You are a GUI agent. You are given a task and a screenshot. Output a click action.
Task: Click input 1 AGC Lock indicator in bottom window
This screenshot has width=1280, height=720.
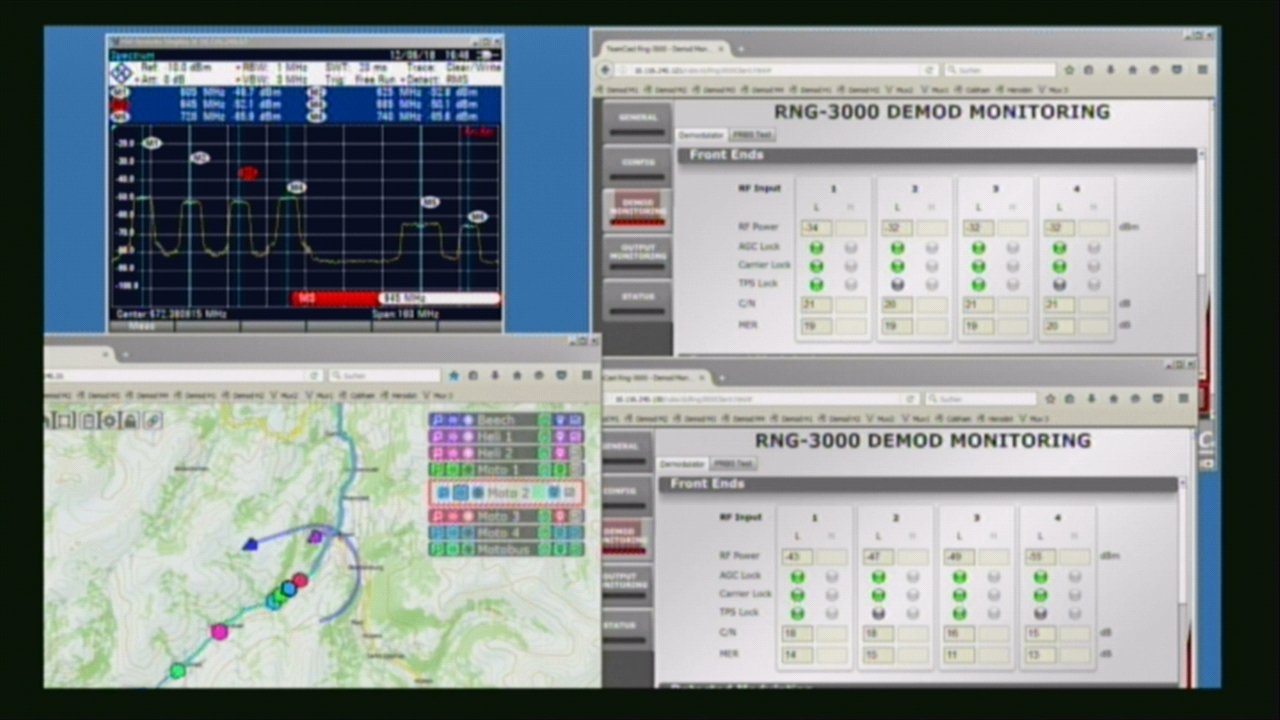[x=797, y=577]
